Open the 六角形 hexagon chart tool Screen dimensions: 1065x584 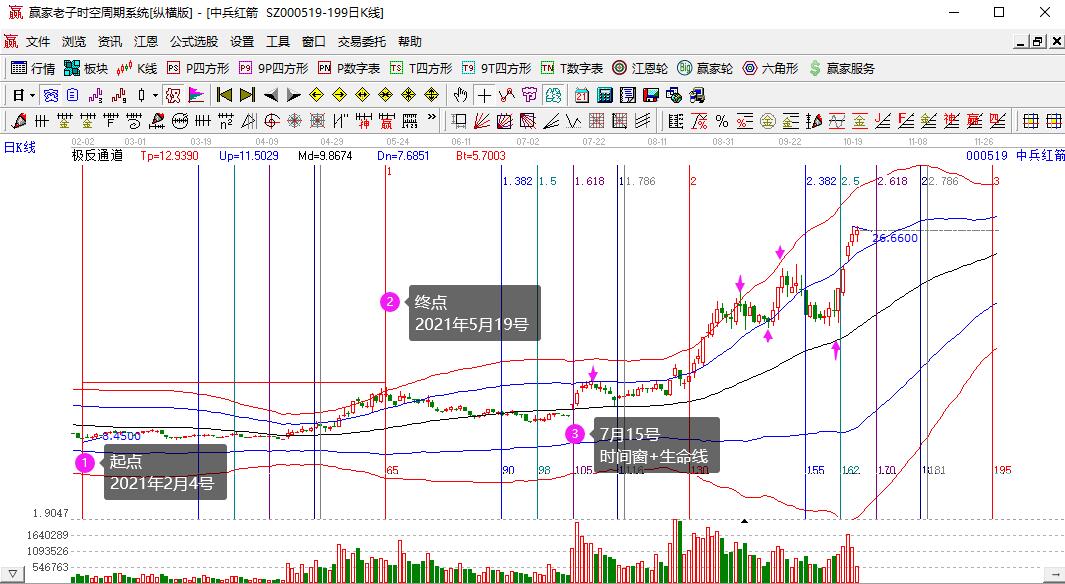pos(770,68)
